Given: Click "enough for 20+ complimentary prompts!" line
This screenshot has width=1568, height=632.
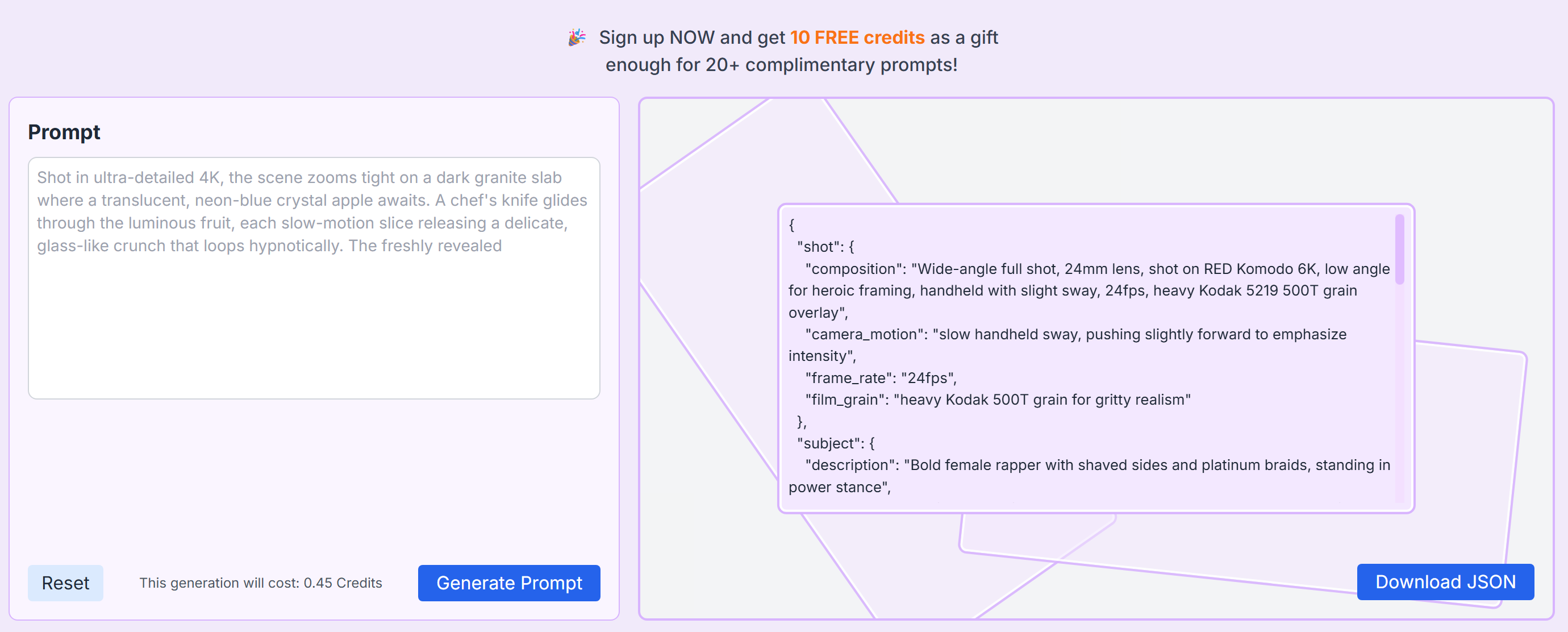Looking at the screenshot, I should 781,65.
